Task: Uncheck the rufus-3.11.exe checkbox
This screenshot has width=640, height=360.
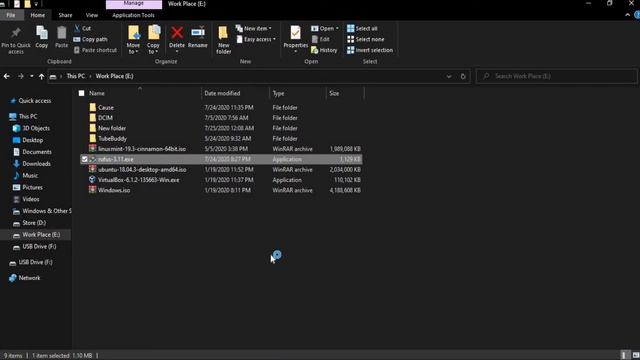Action: tap(84, 159)
